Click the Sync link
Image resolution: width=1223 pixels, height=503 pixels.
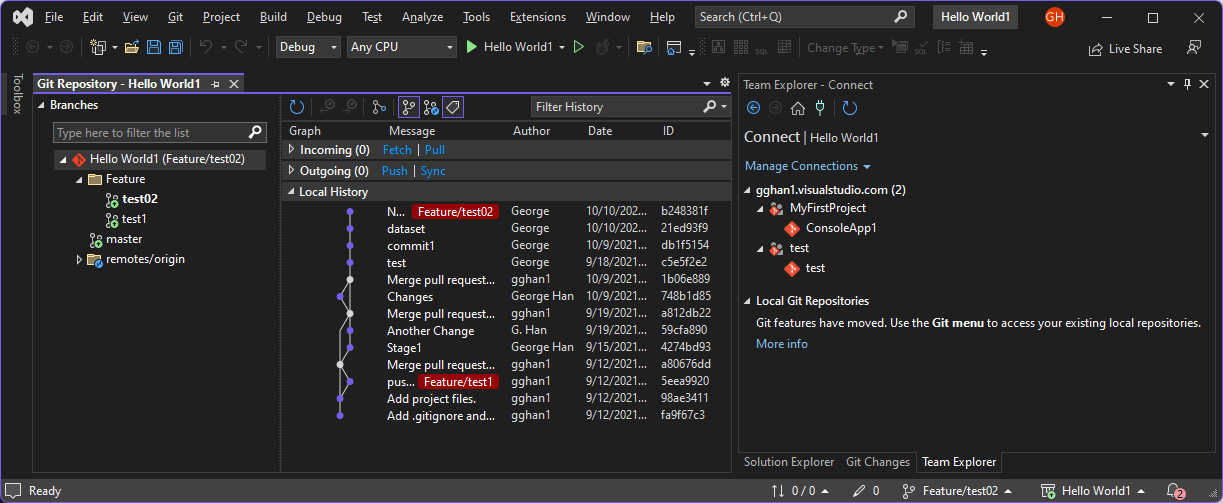(433, 171)
